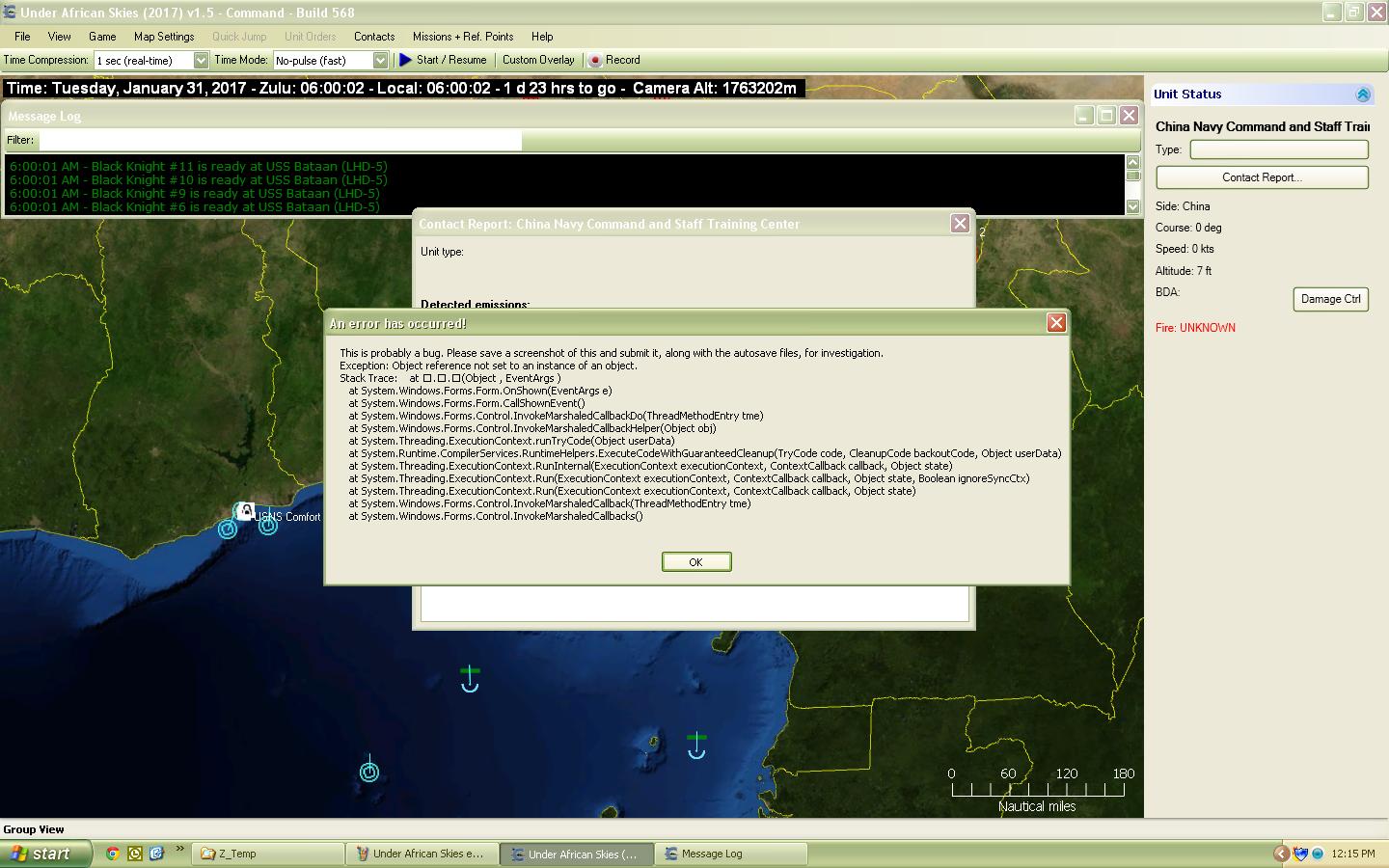Open Contact Report from Unit Status panel
1389x868 pixels.
(x=1262, y=177)
